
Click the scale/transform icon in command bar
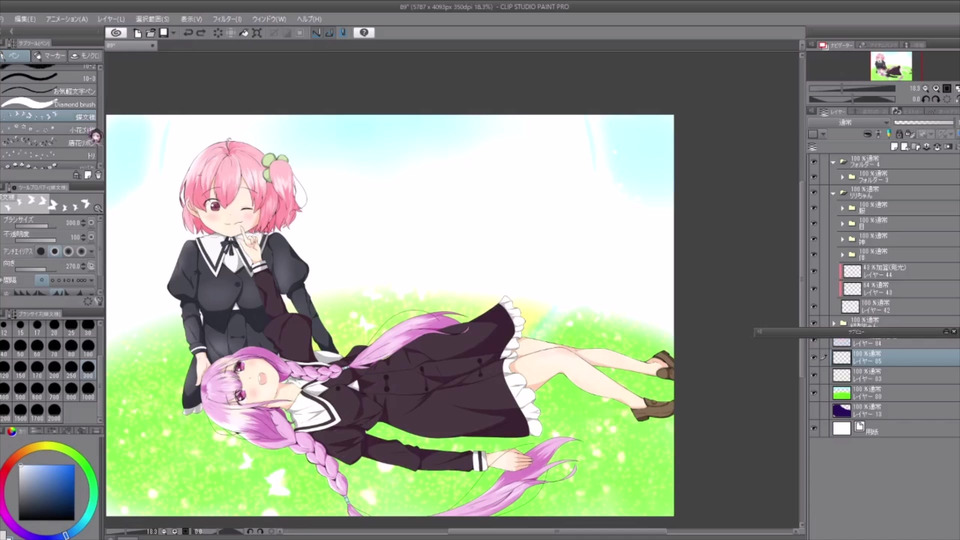tap(257, 33)
